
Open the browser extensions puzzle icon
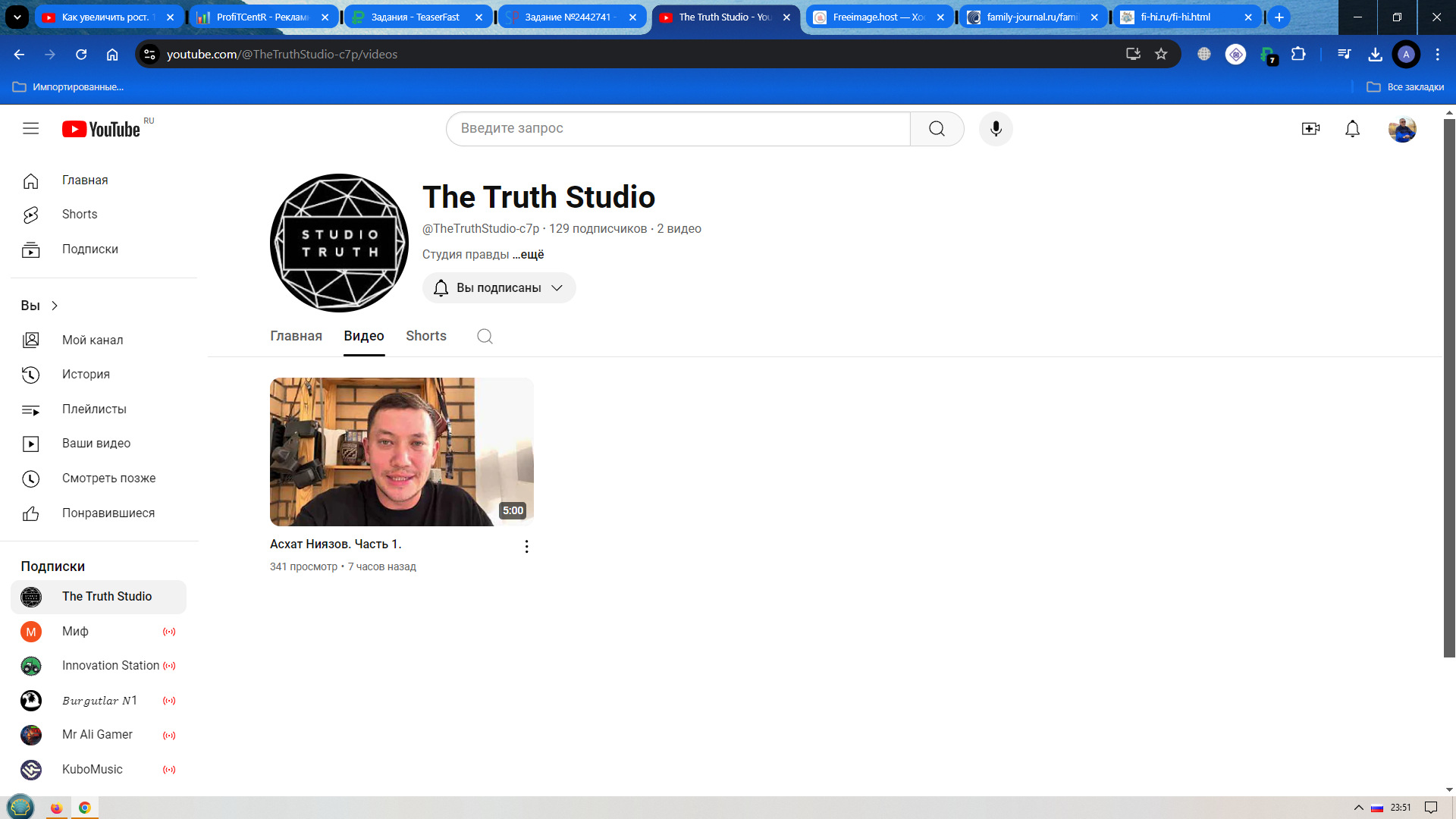(x=1298, y=55)
